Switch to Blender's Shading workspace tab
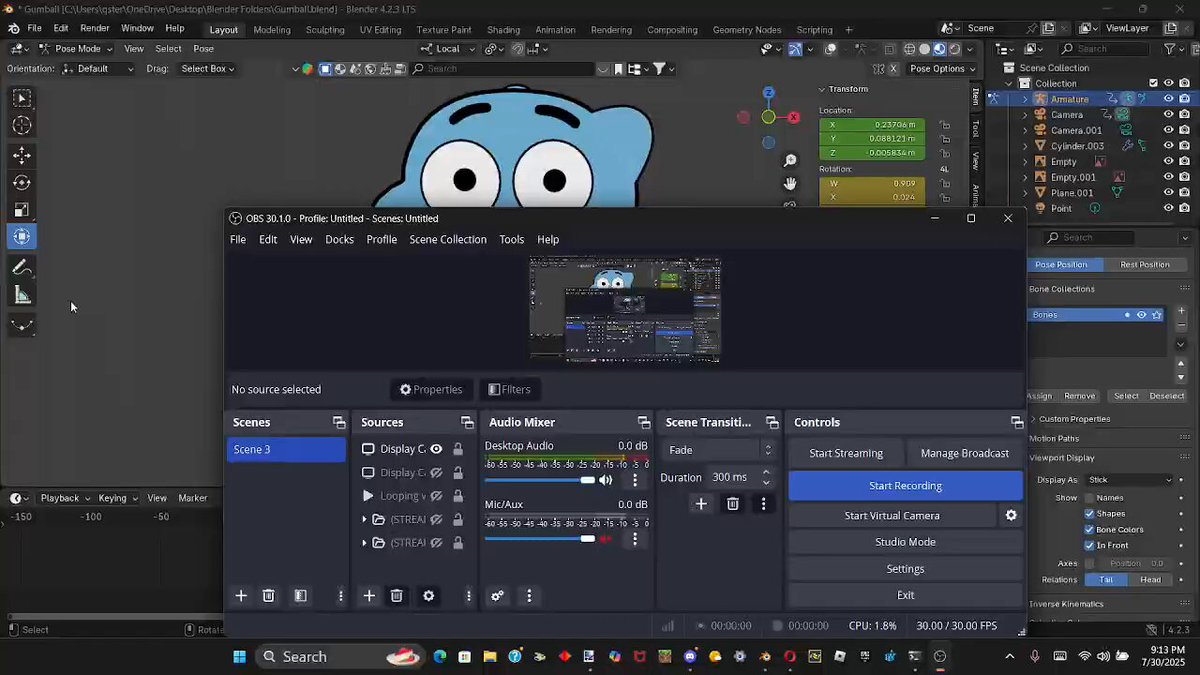This screenshot has height=675, width=1200. coord(503,30)
